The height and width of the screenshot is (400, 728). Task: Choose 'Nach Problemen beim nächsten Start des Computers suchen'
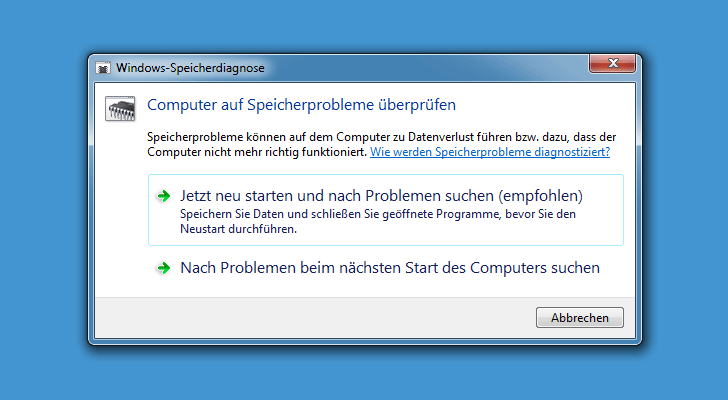pyautogui.click(x=386, y=268)
